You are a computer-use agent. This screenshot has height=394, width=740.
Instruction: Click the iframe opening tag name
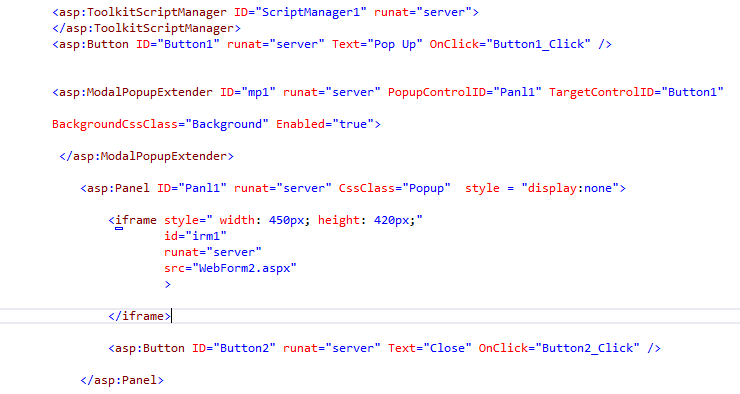point(136,220)
